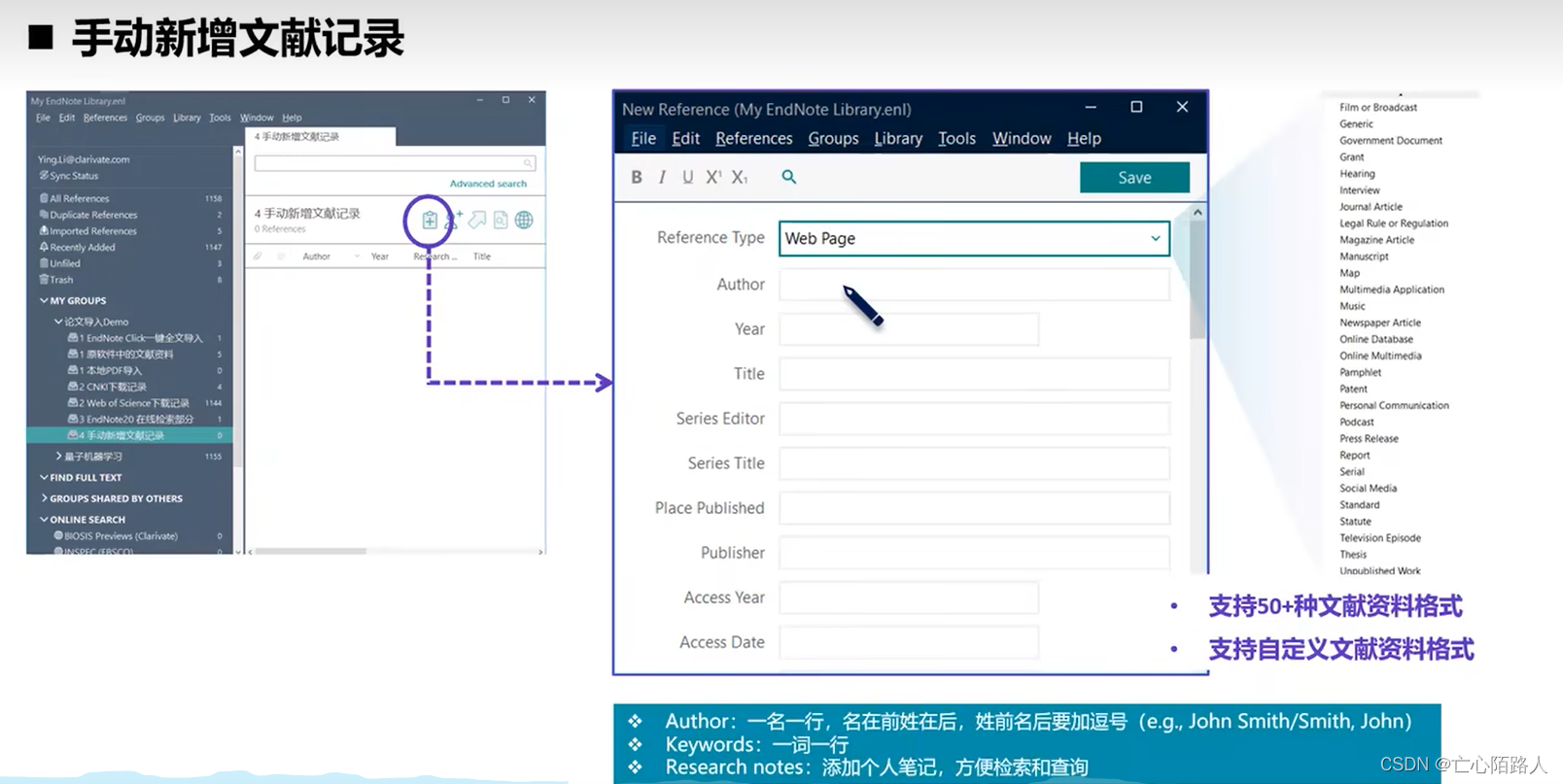Click the Title input field
The image size is (1563, 784).
974,374
